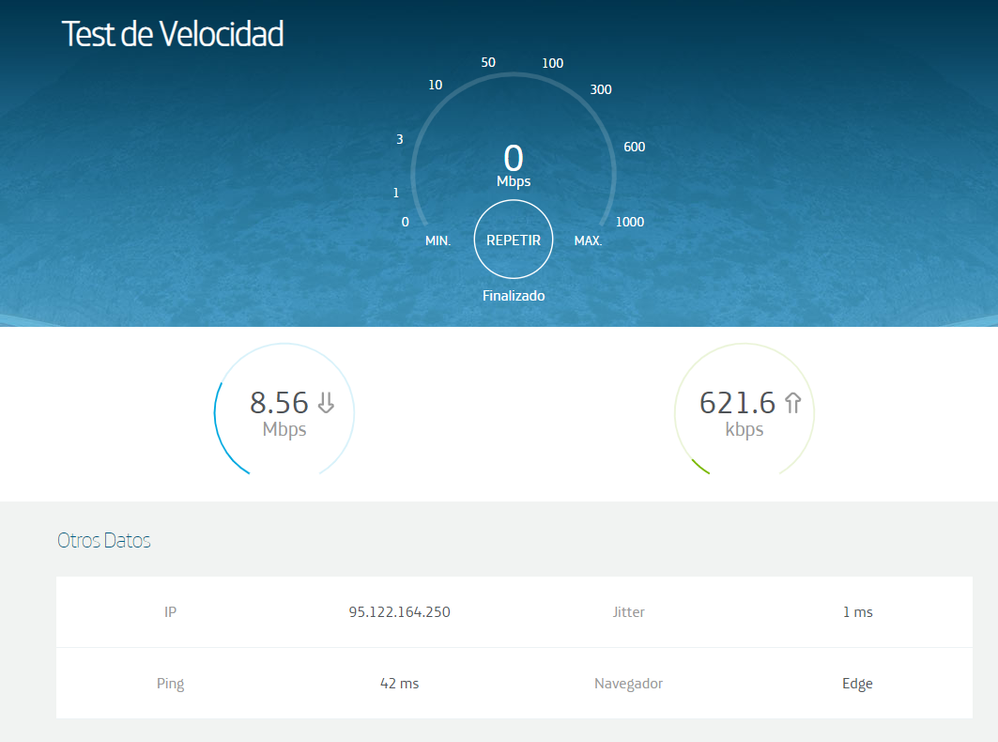Click the speedometer gauge showing 0 Mbps
Screen dimensions: 998x742
(x=513, y=160)
